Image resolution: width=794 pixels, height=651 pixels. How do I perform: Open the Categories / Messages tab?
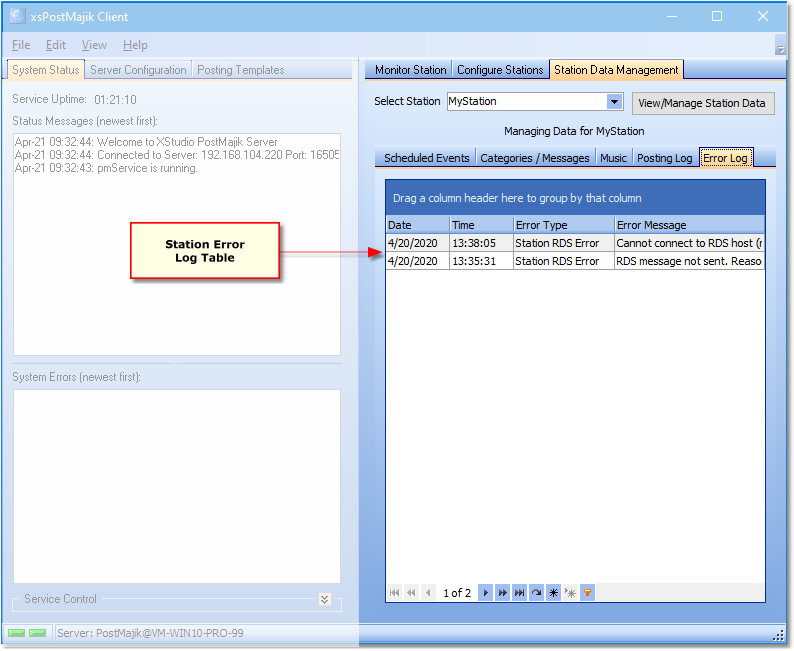[535, 158]
